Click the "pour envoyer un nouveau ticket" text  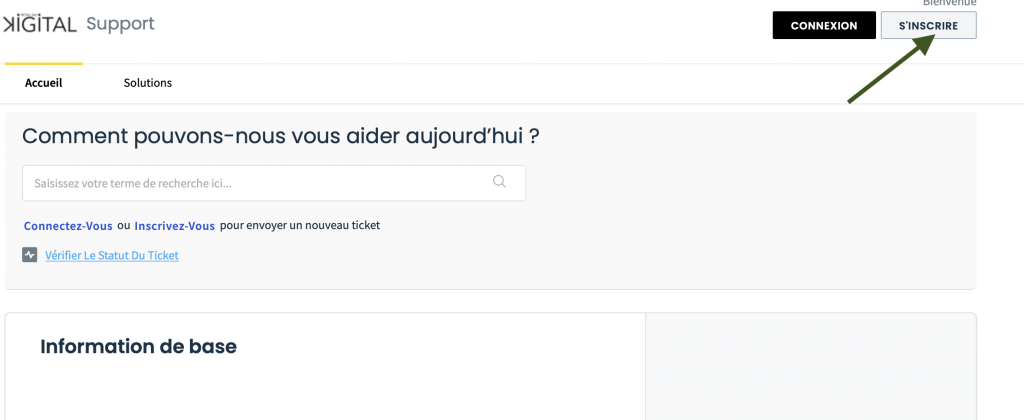300,226
